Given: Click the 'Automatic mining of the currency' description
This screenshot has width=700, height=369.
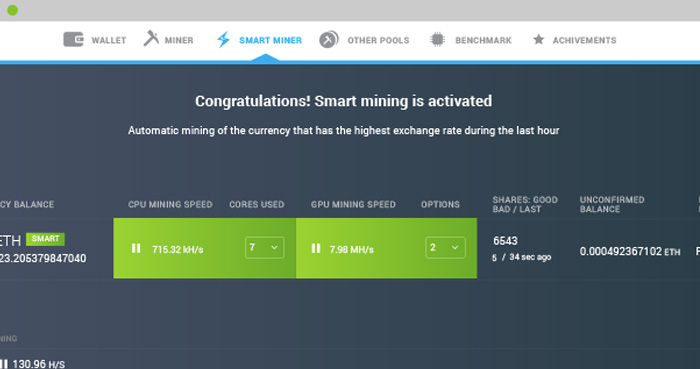Looking at the screenshot, I should 343,131.
